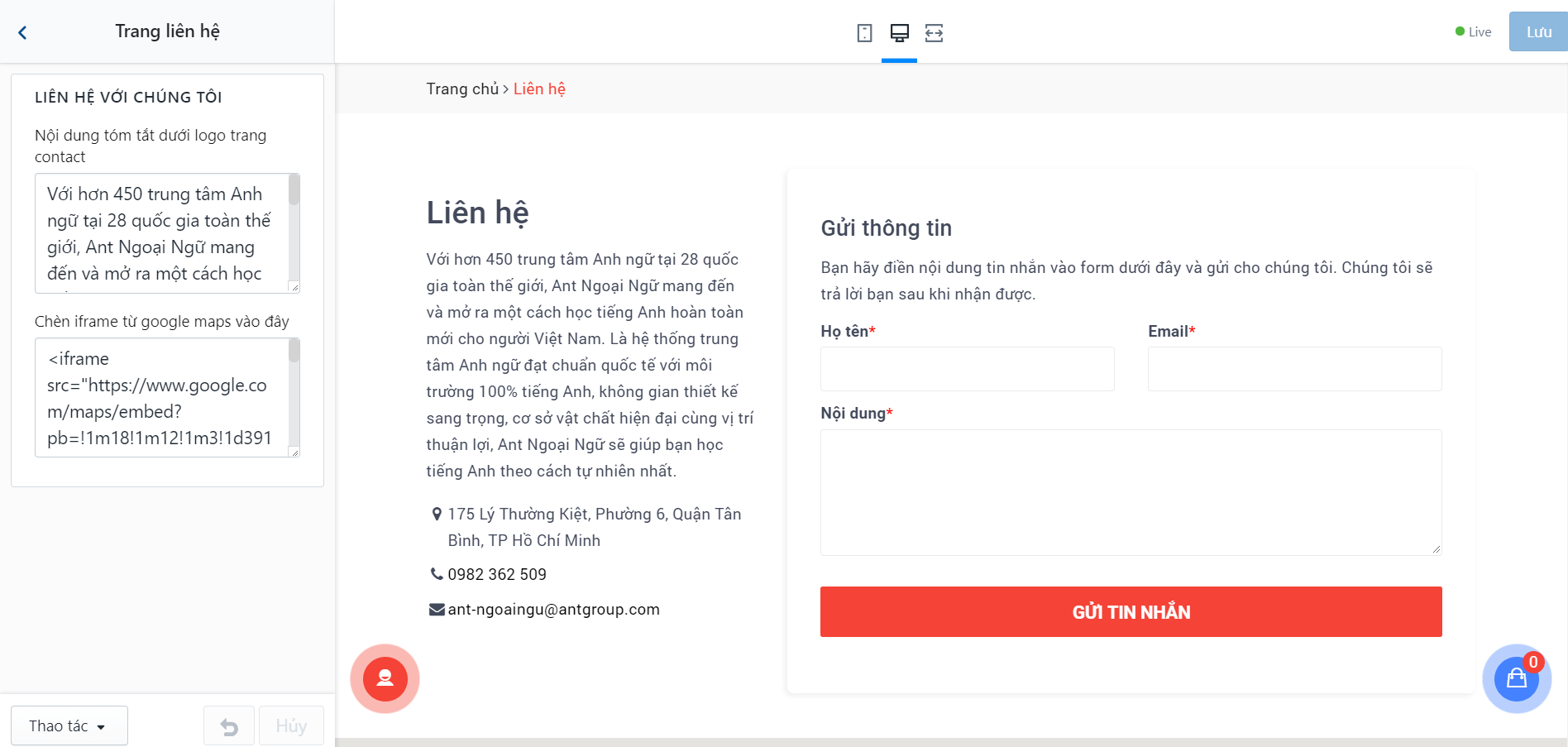The width and height of the screenshot is (1568, 747).
Task: Click the Lưu save button
Action: [x=1538, y=31]
